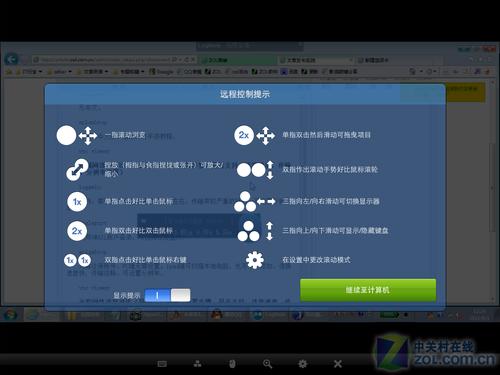The height and width of the screenshot is (375, 500).
Task: Click the back arrow in background browser
Action: pyautogui.click(x=11, y=60)
